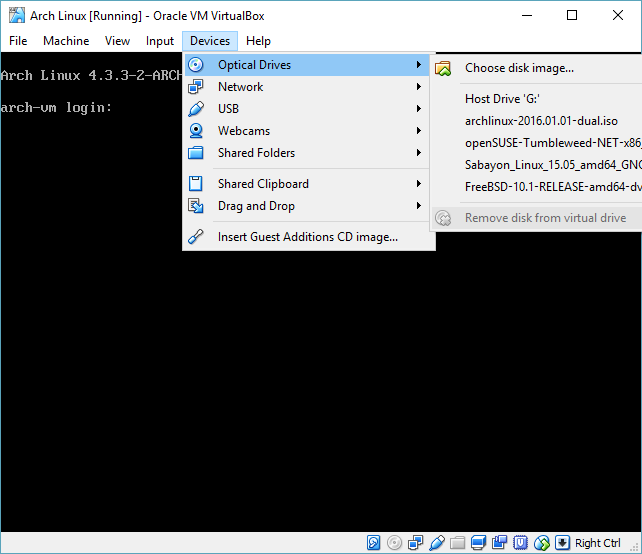This screenshot has height=554, width=642.
Task: Click the video capture status bar icon
Action: point(500,543)
